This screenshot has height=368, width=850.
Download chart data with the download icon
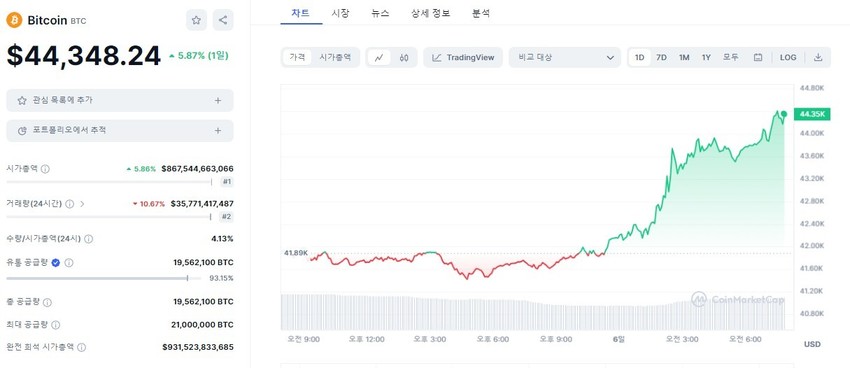tap(818, 57)
